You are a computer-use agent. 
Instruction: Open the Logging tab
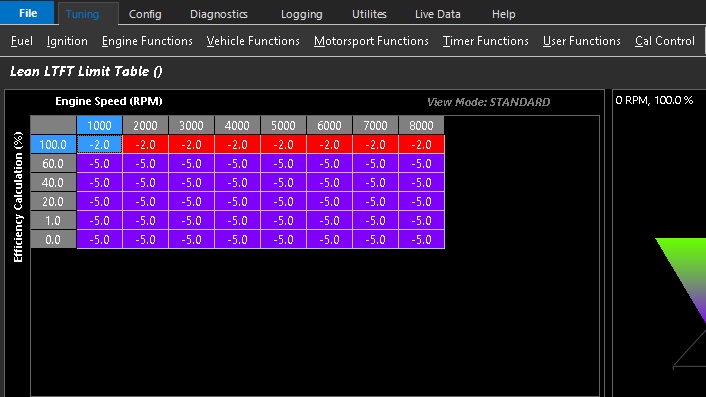[301, 14]
